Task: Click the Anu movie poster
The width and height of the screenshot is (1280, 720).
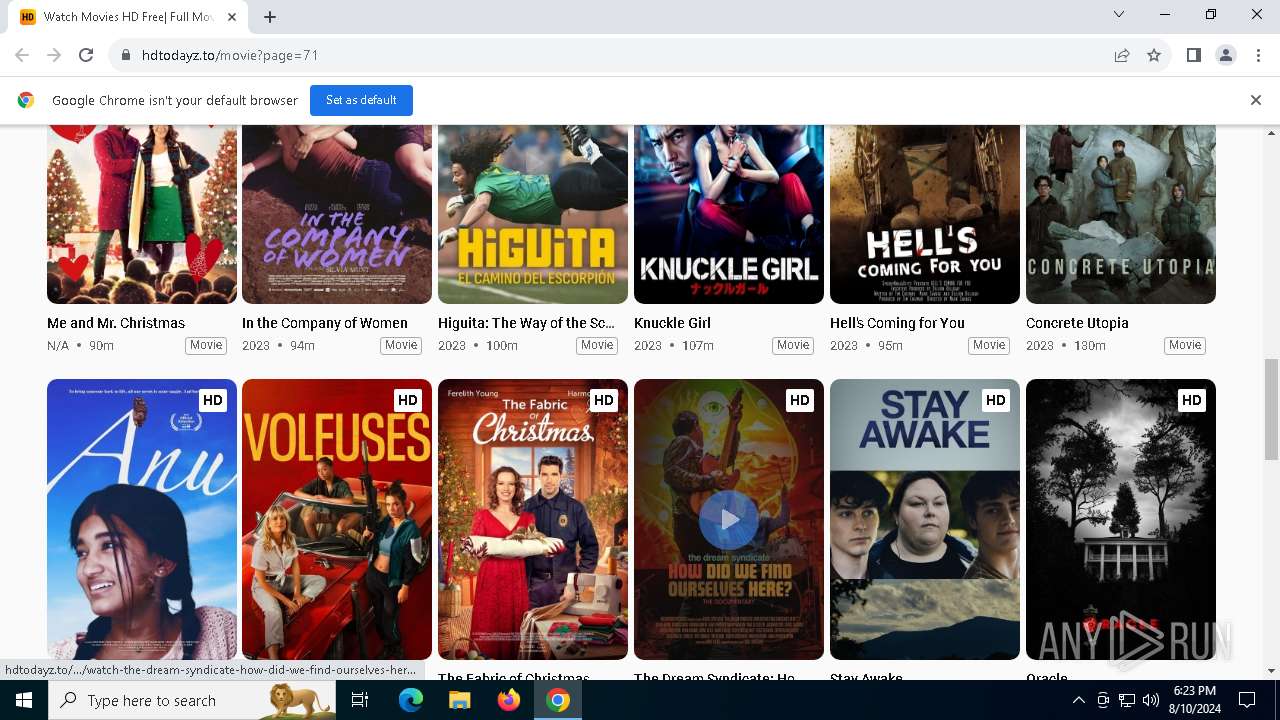Action: pos(142,519)
